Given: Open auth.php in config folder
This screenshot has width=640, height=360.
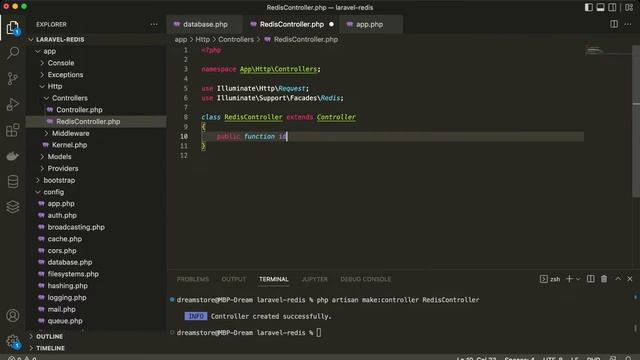Looking at the screenshot, I should click(x=96, y=216).
